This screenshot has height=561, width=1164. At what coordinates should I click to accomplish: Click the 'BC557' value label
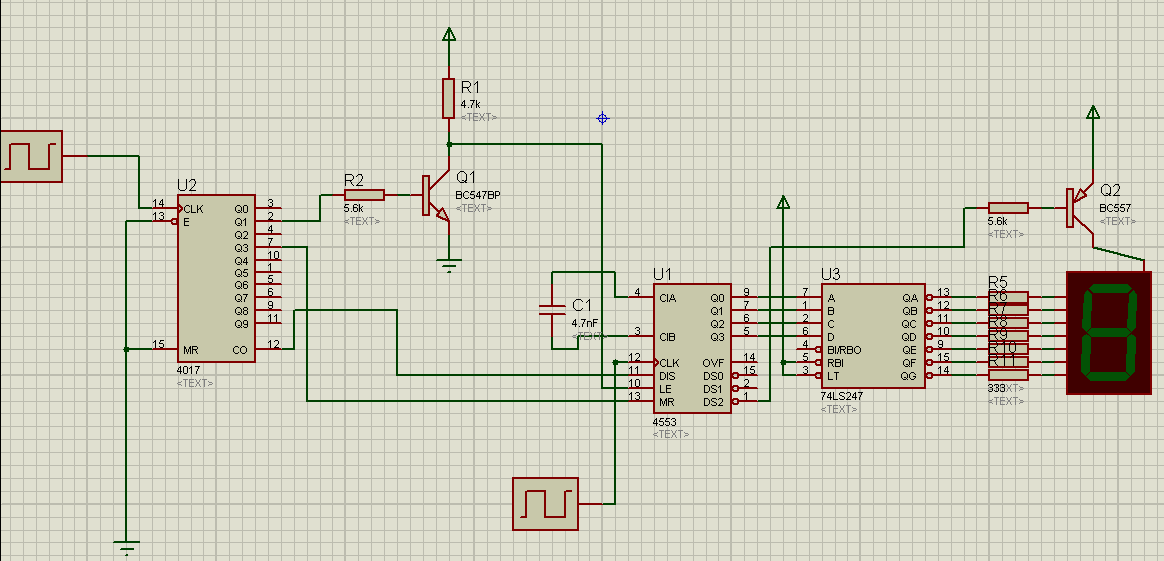pos(1114,209)
